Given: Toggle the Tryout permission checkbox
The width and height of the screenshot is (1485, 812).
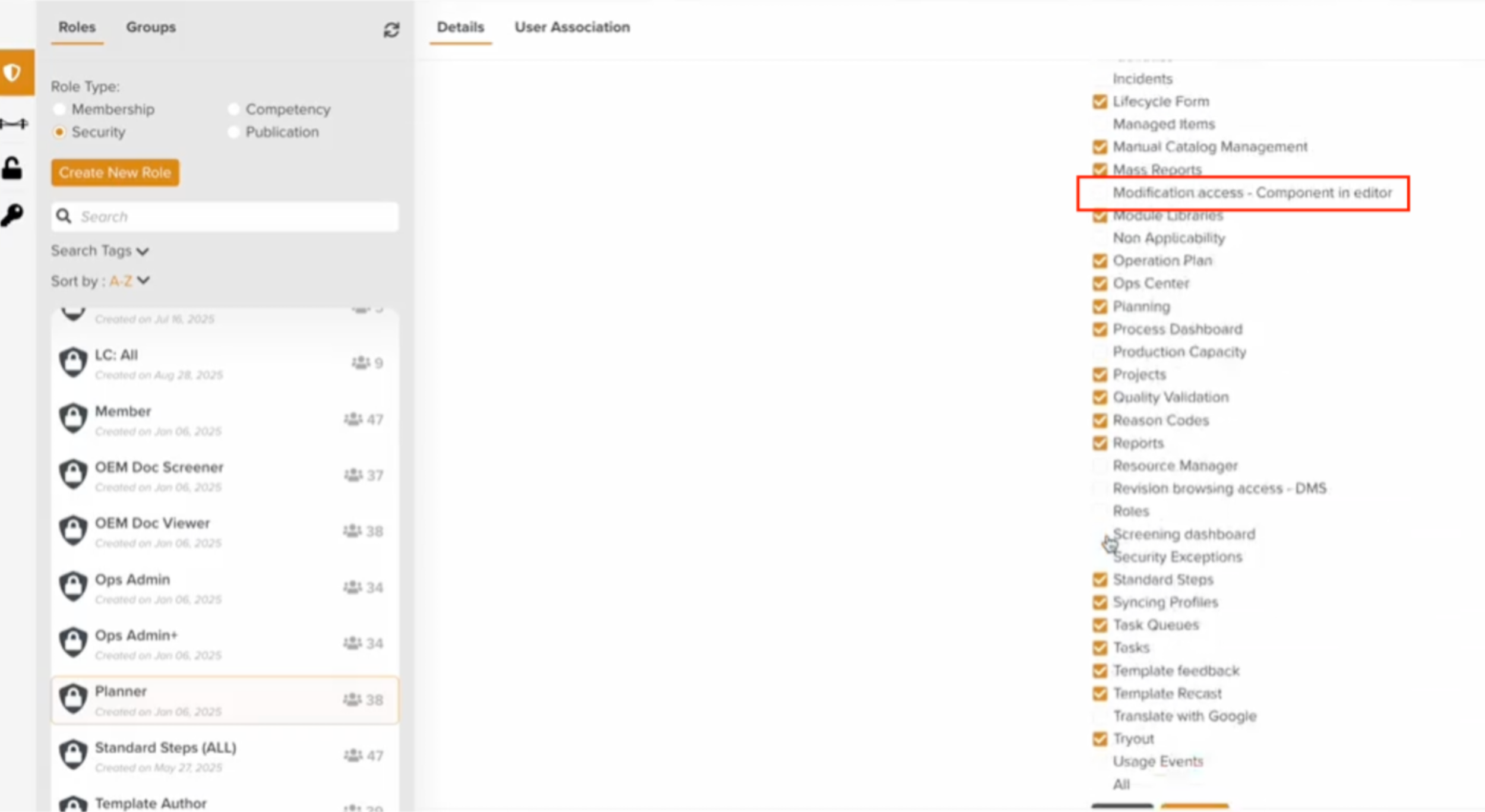Looking at the screenshot, I should 1099,739.
